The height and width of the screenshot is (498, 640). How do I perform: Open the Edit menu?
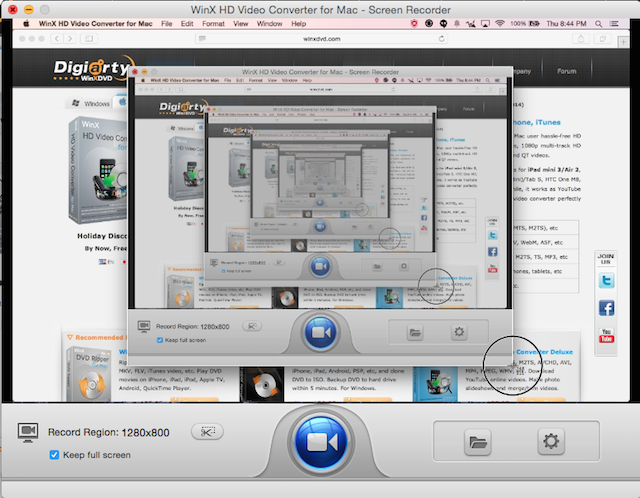click(187, 24)
